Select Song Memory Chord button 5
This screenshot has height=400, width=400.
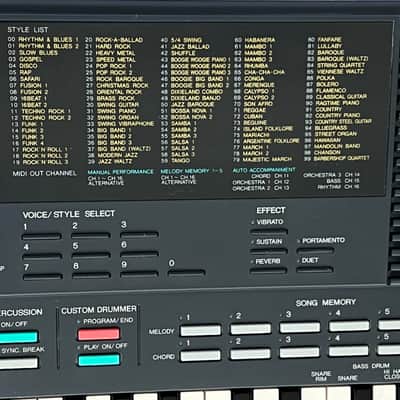(x=389, y=349)
